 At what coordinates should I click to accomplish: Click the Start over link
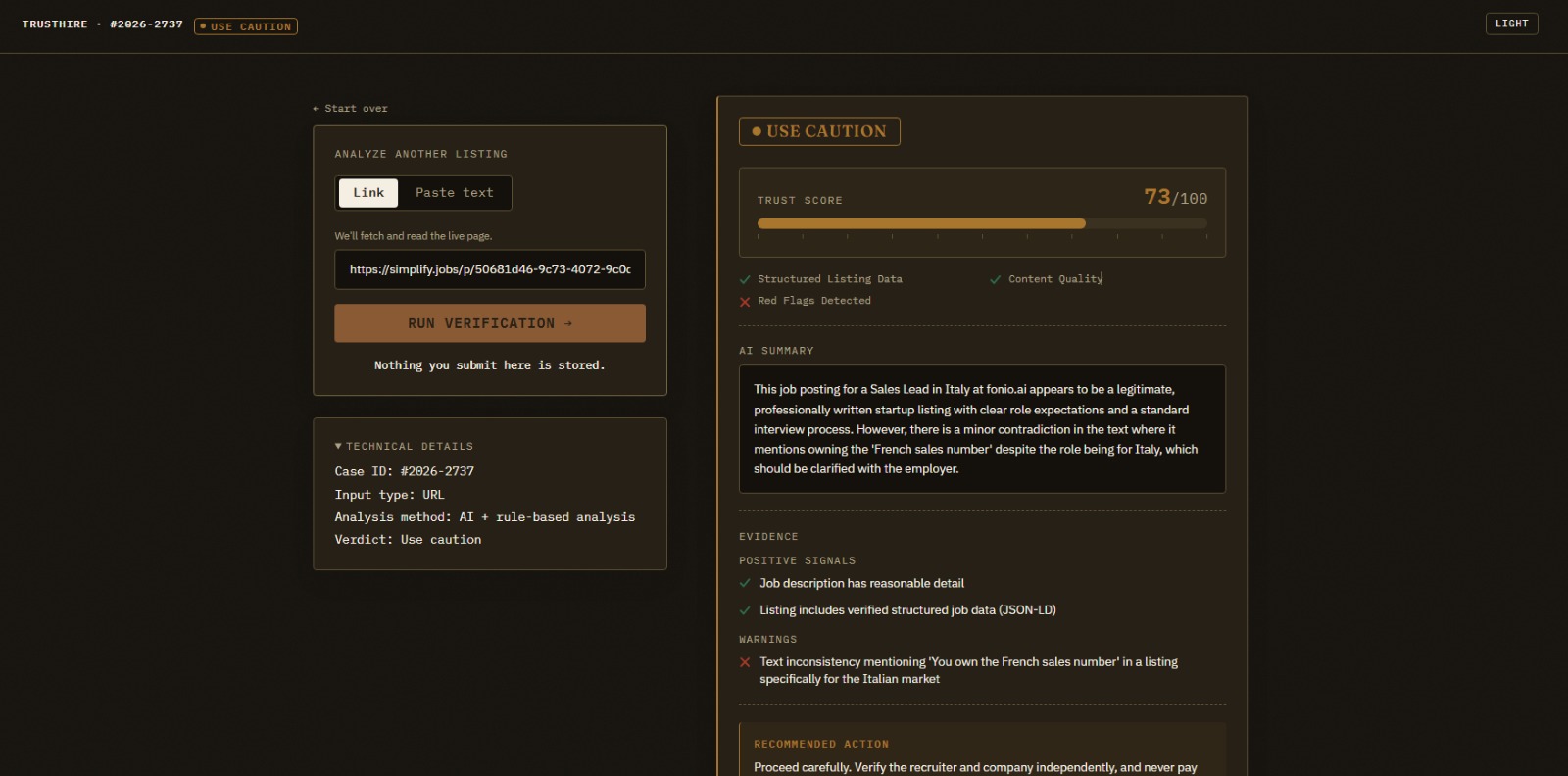350,109
